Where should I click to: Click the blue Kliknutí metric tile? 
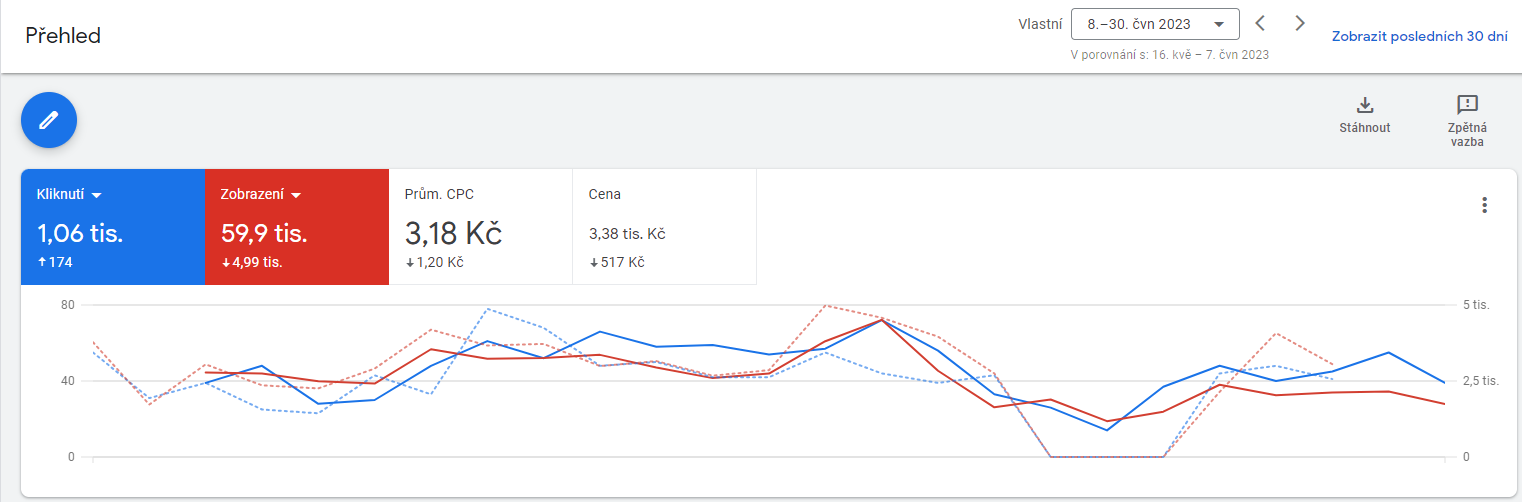click(x=113, y=227)
